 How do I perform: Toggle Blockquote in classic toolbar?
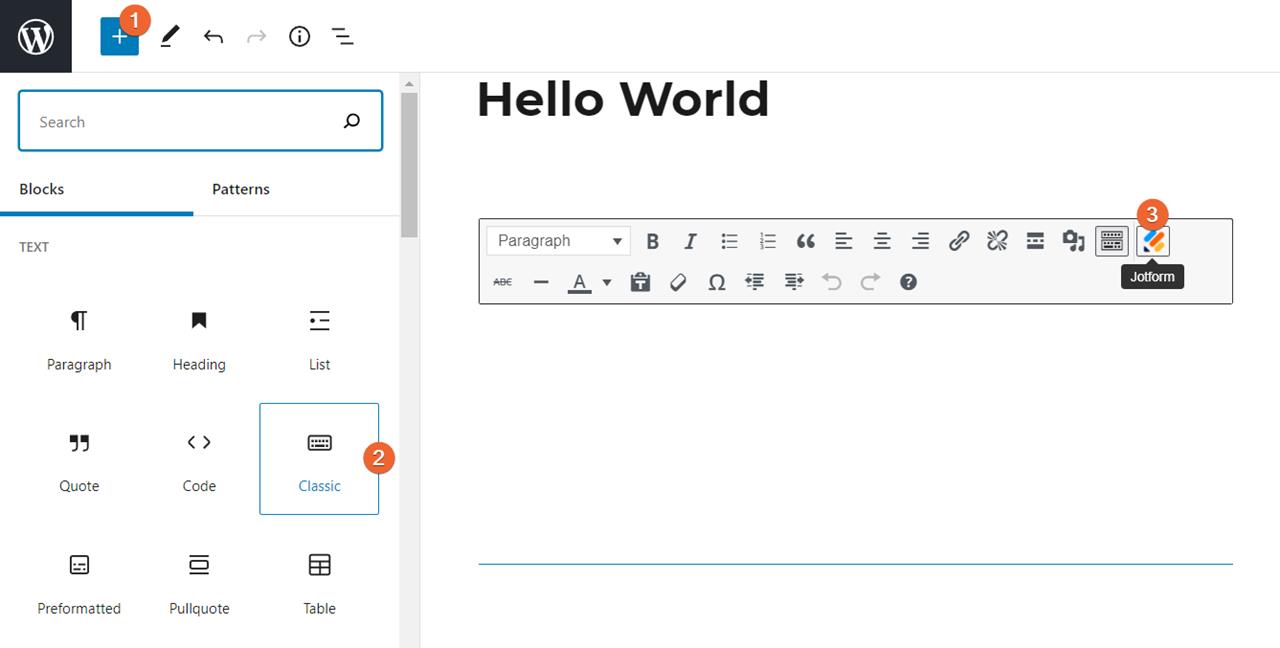coord(806,241)
